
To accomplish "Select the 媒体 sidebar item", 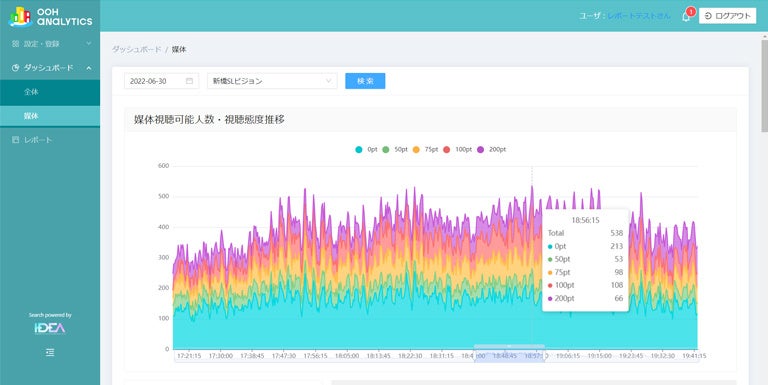I will (50, 116).
